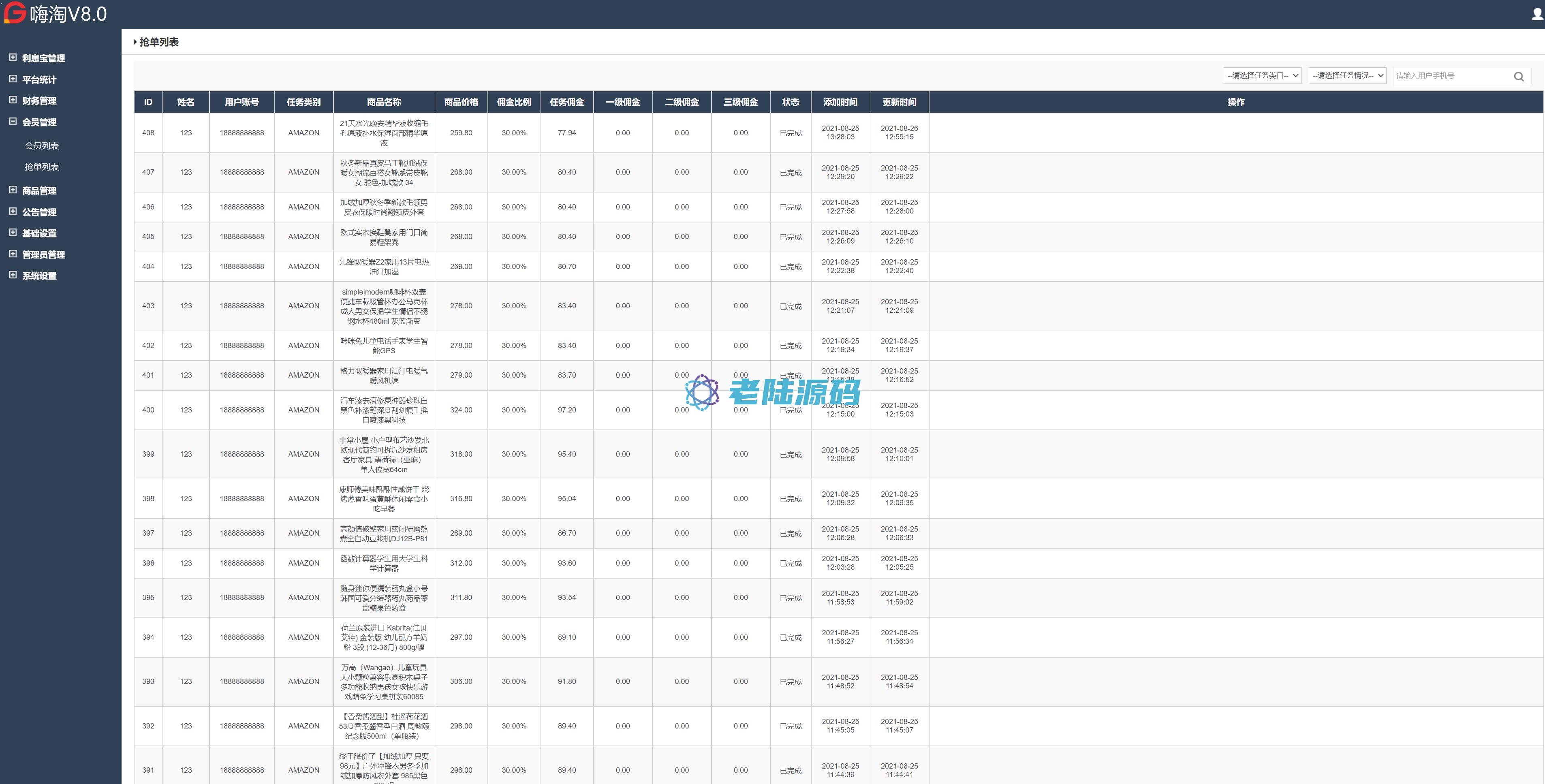
Task: Click the search magnifier icon
Action: (1518, 76)
